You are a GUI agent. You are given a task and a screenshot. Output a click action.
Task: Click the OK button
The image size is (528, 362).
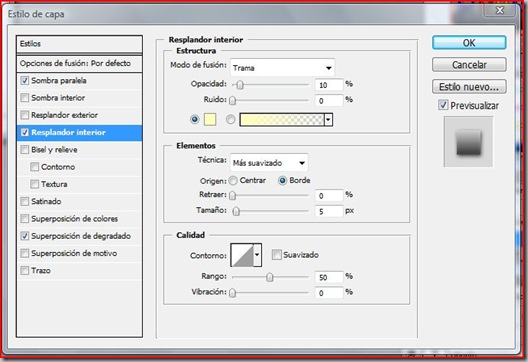(x=469, y=43)
